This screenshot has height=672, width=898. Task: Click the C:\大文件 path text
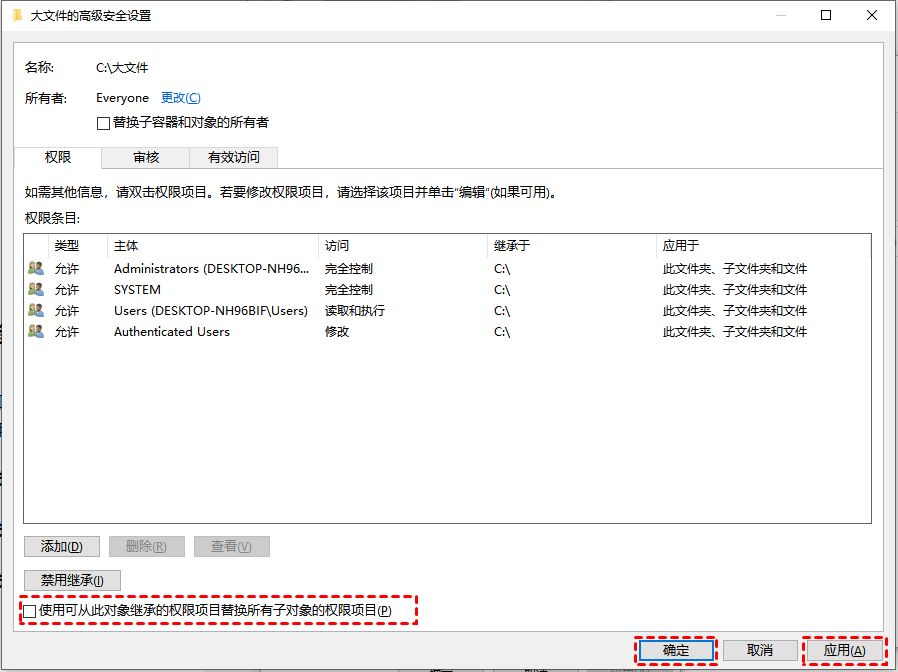pyautogui.click(x=122, y=68)
